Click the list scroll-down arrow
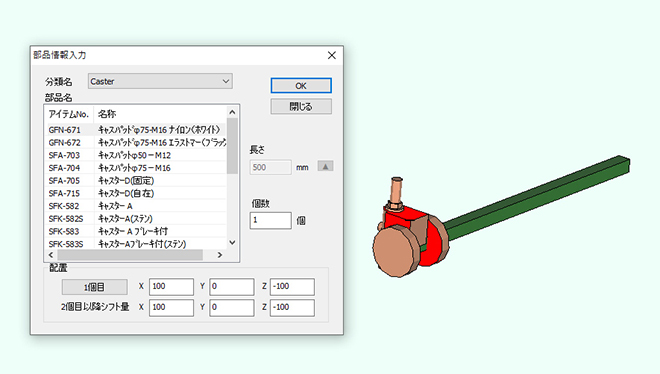660x374 pixels. click(x=232, y=243)
